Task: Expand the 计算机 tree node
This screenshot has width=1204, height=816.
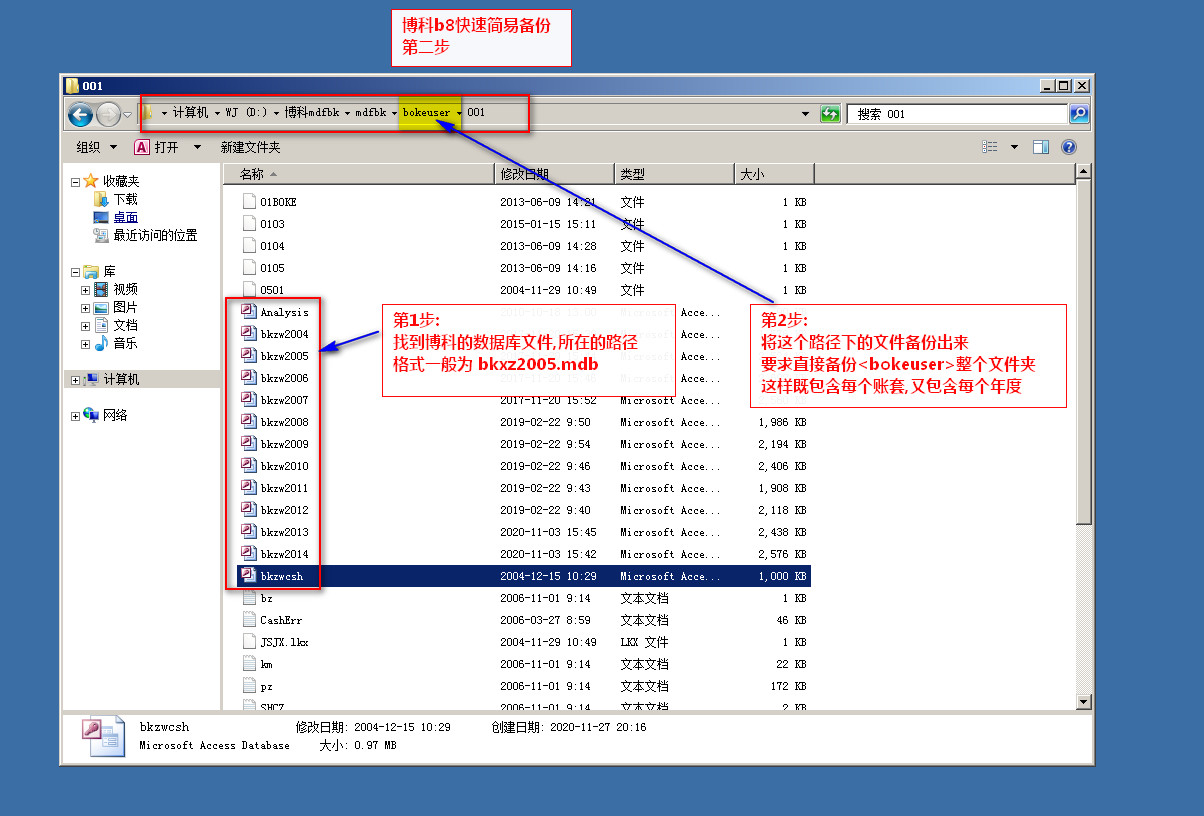Action: click(75, 380)
